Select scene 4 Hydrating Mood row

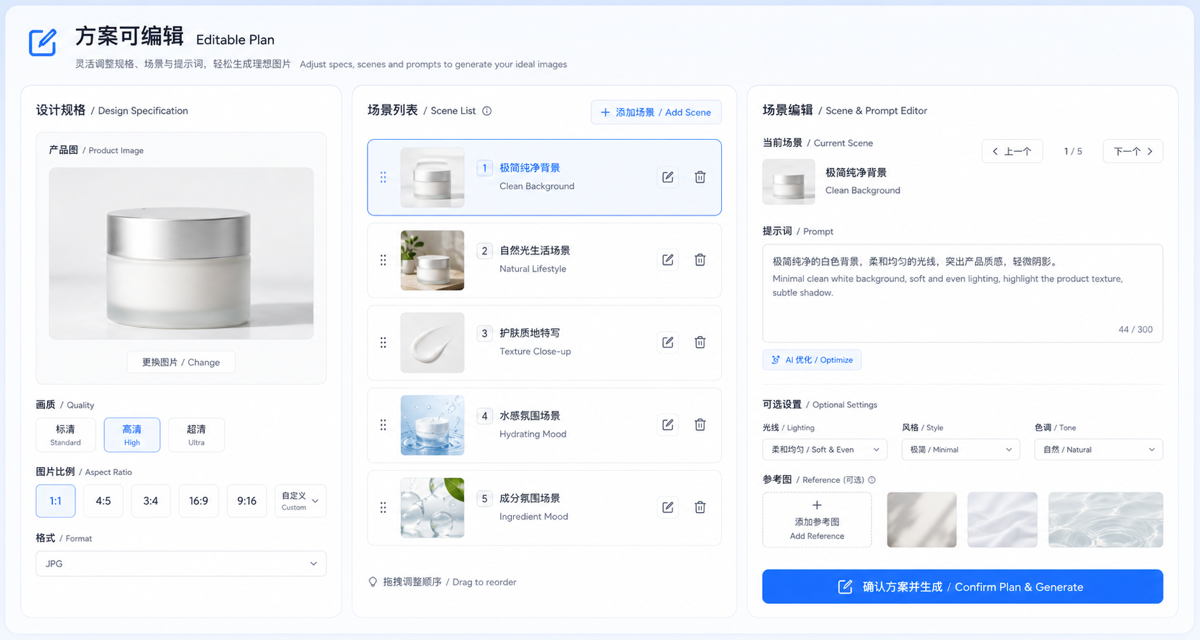(x=544, y=425)
